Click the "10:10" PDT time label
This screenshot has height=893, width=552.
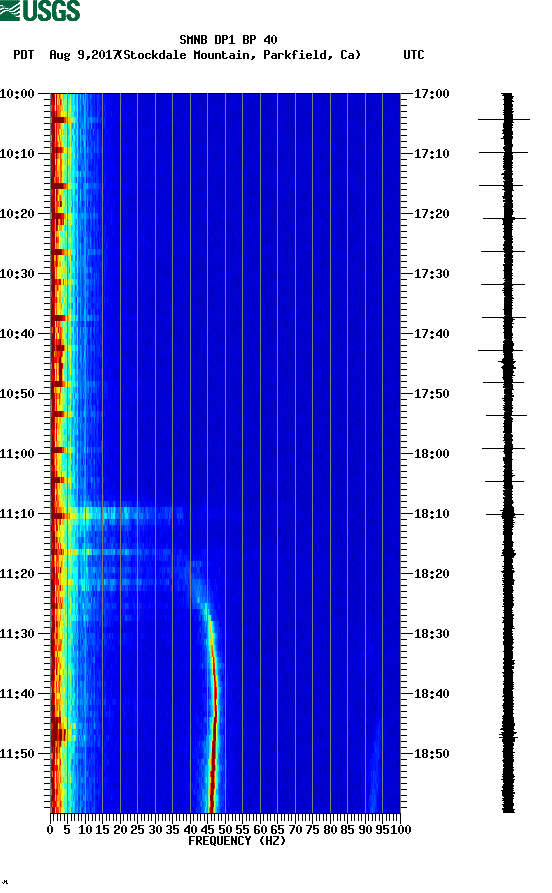tap(17, 153)
